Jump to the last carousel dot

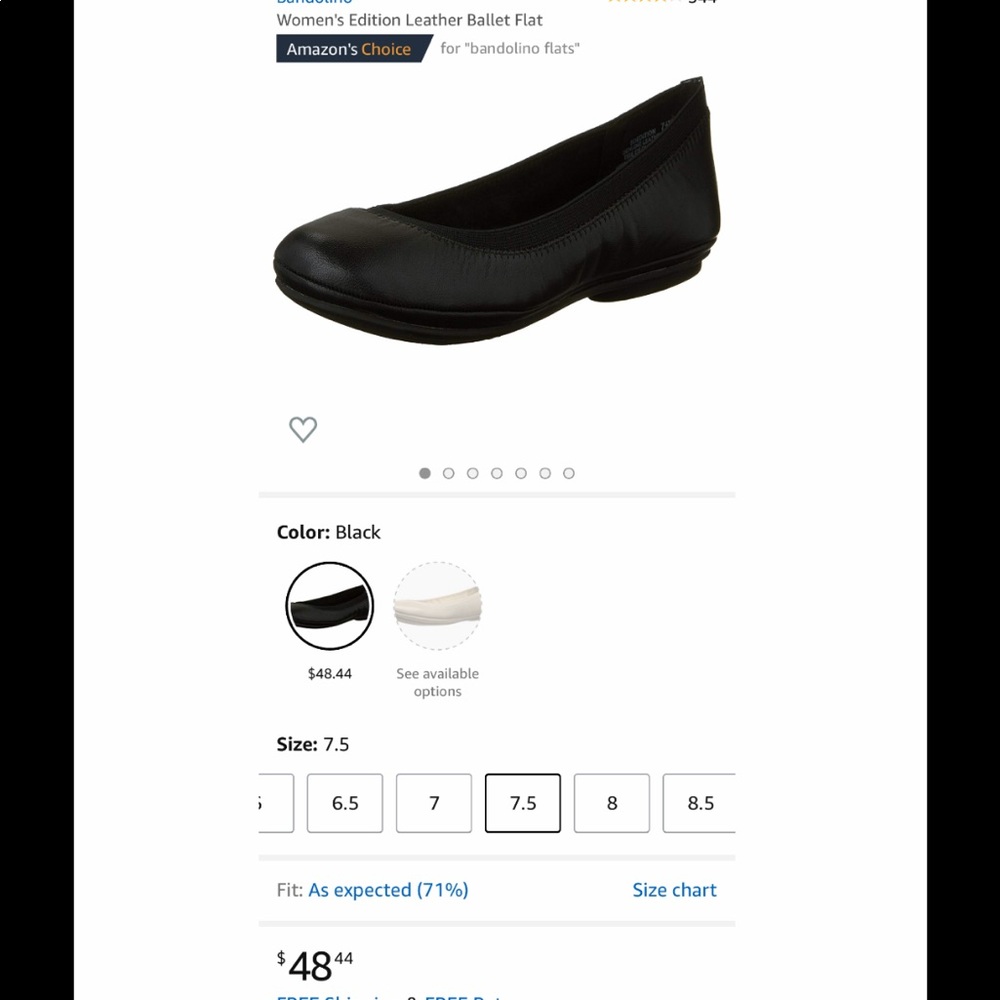(569, 473)
